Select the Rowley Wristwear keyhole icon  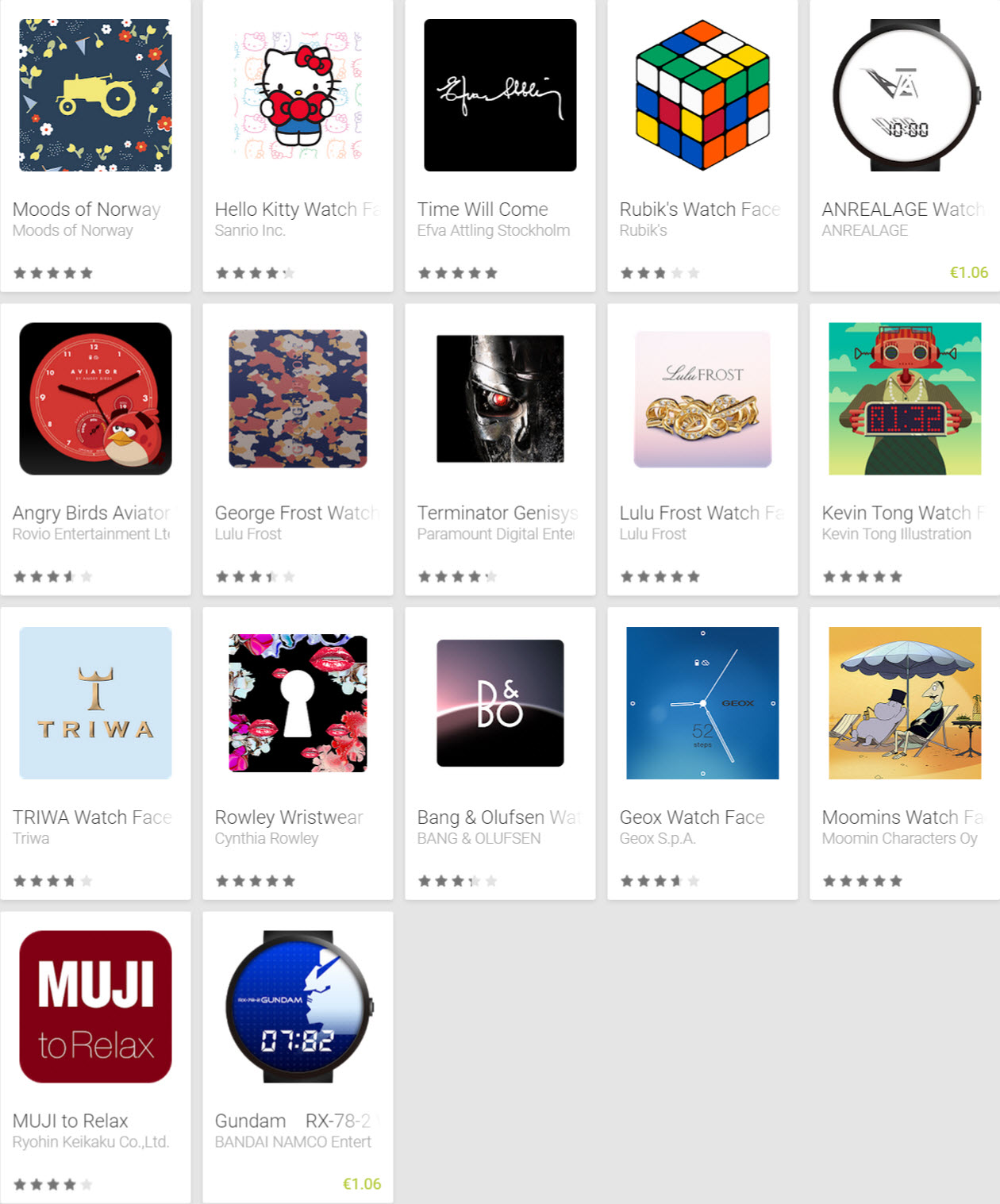pos(298,702)
